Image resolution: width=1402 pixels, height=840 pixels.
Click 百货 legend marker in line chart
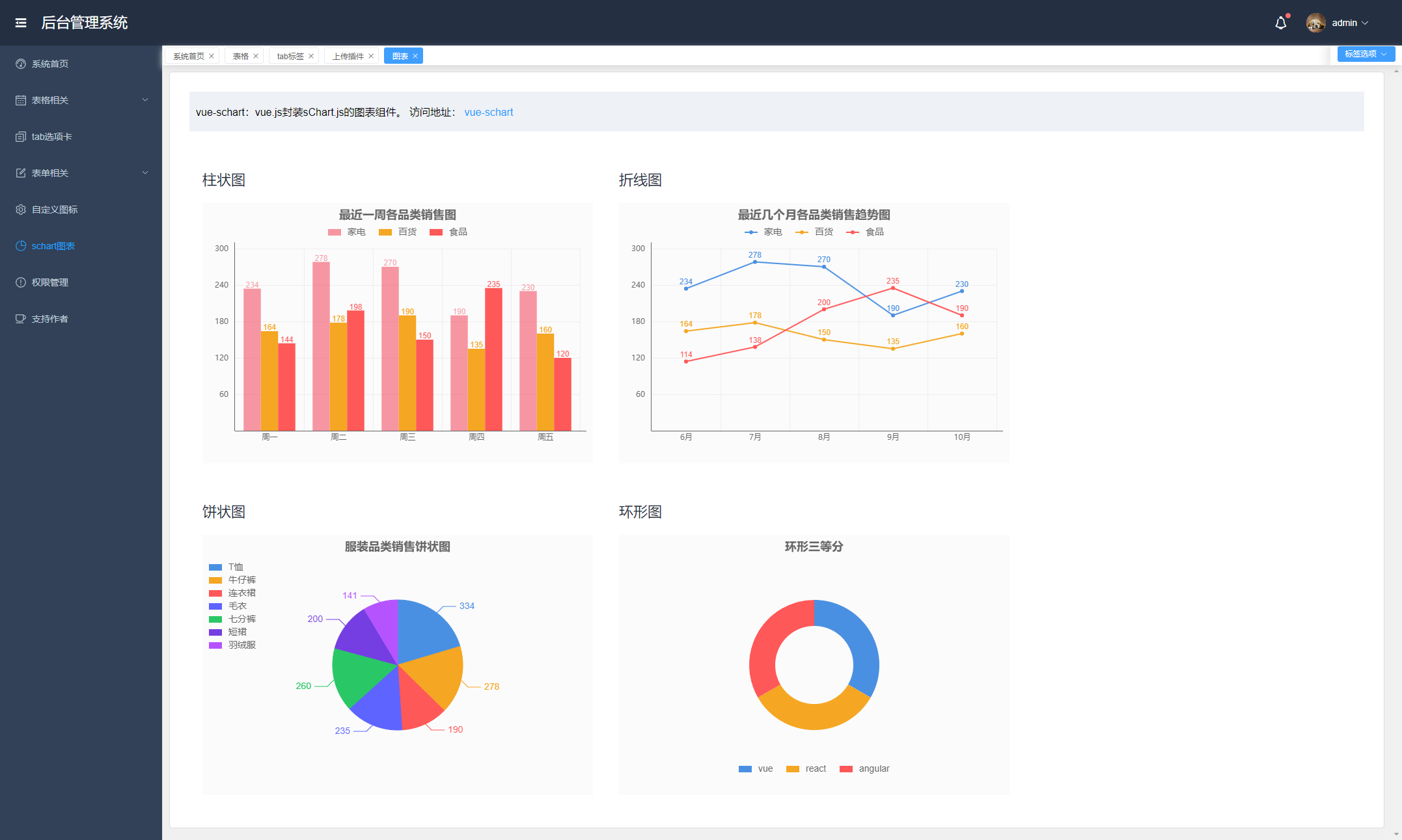tap(802, 232)
